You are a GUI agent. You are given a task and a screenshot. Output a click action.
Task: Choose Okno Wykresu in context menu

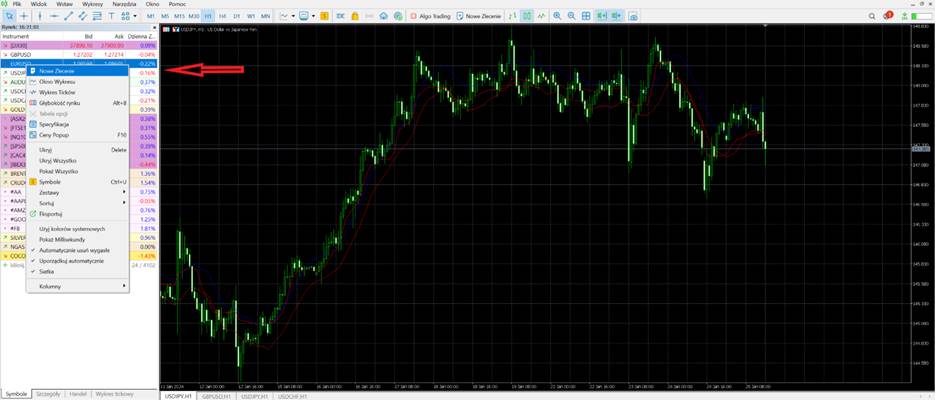tap(78, 82)
